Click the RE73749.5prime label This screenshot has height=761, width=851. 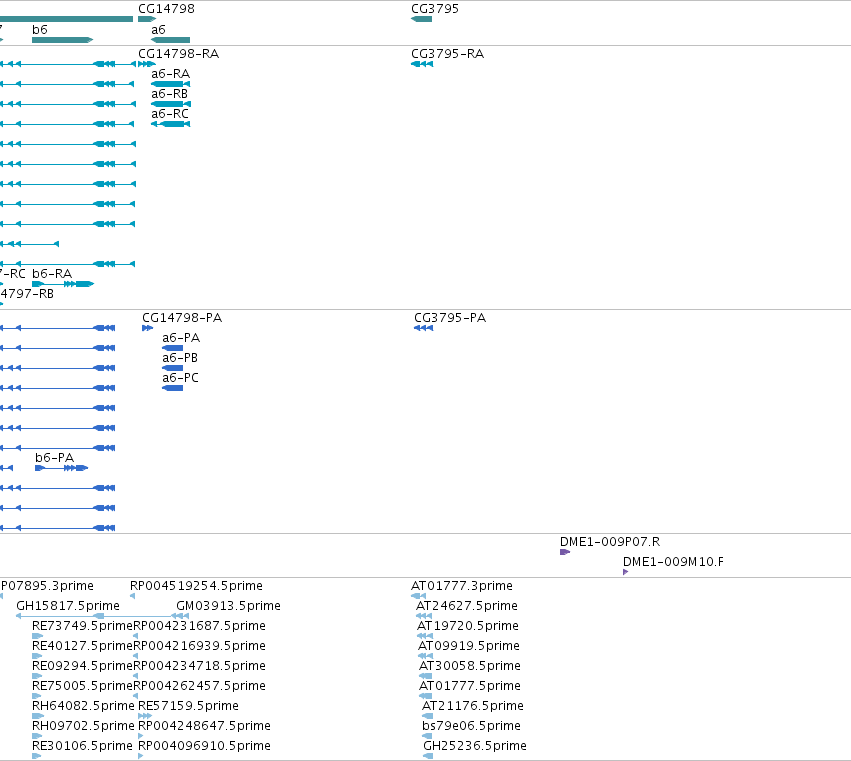(x=82, y=626)
